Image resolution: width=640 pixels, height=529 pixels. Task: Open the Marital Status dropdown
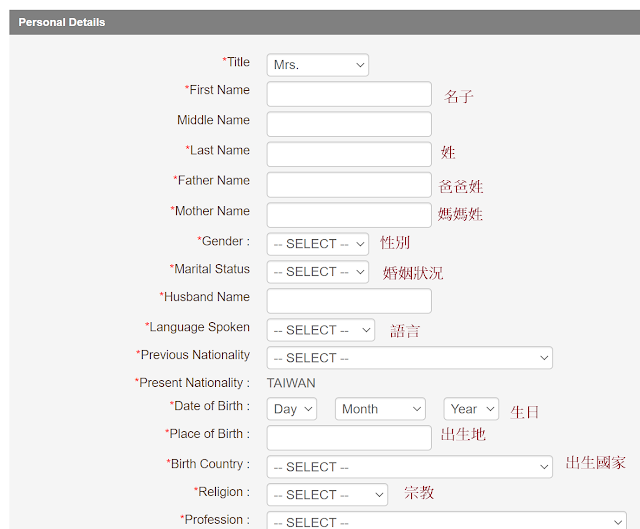click(318, 272)
